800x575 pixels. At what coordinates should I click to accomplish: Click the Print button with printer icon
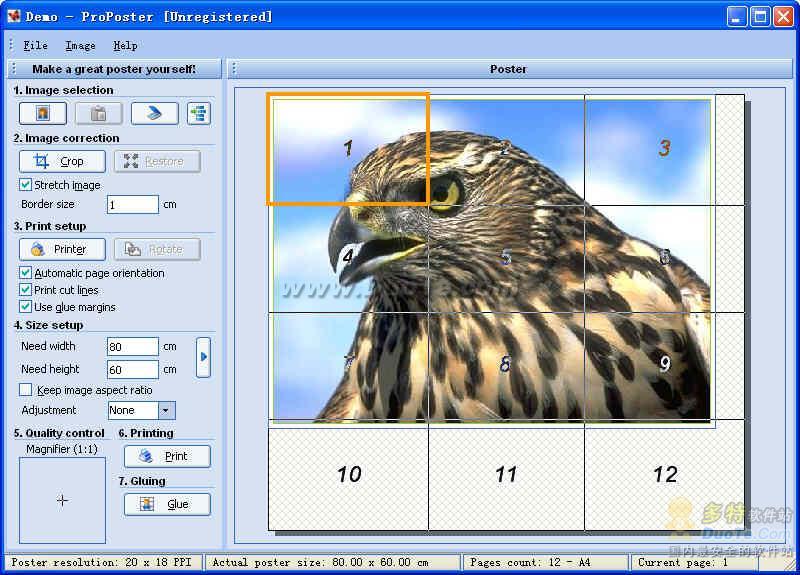(167, 456)
